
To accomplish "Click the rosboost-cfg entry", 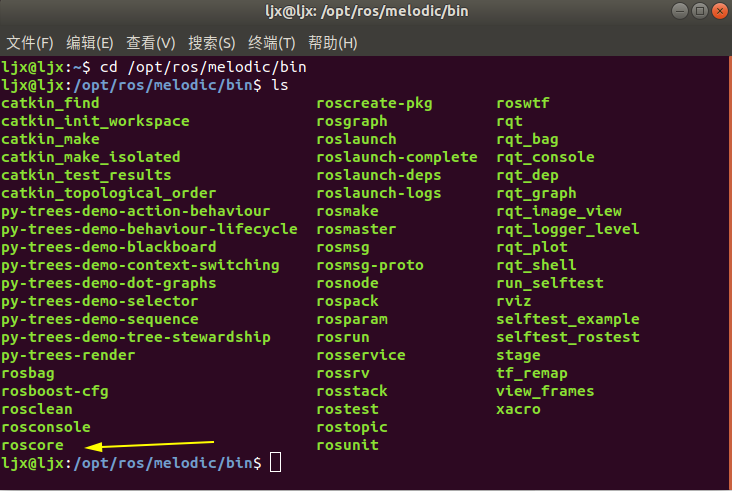I will (x=55, y=391).
